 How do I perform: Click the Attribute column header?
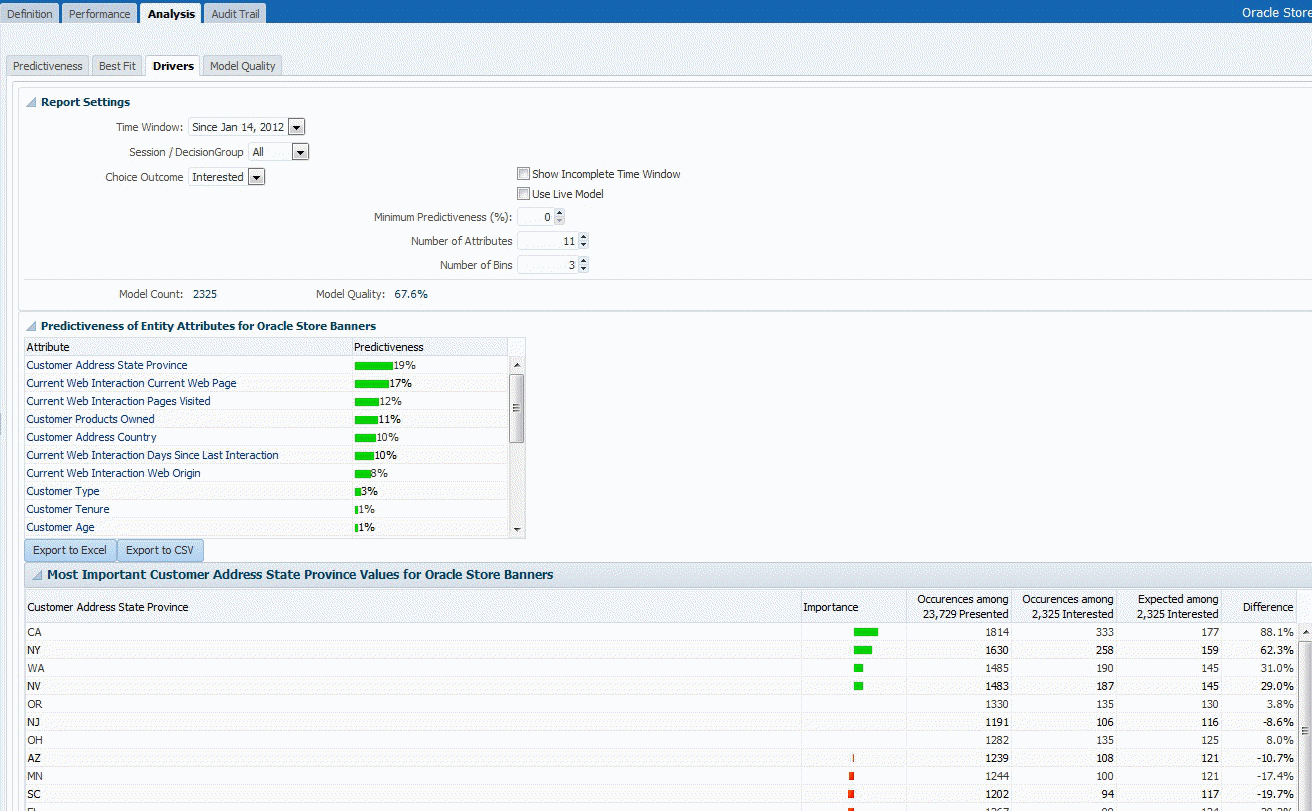coord(188,347)
